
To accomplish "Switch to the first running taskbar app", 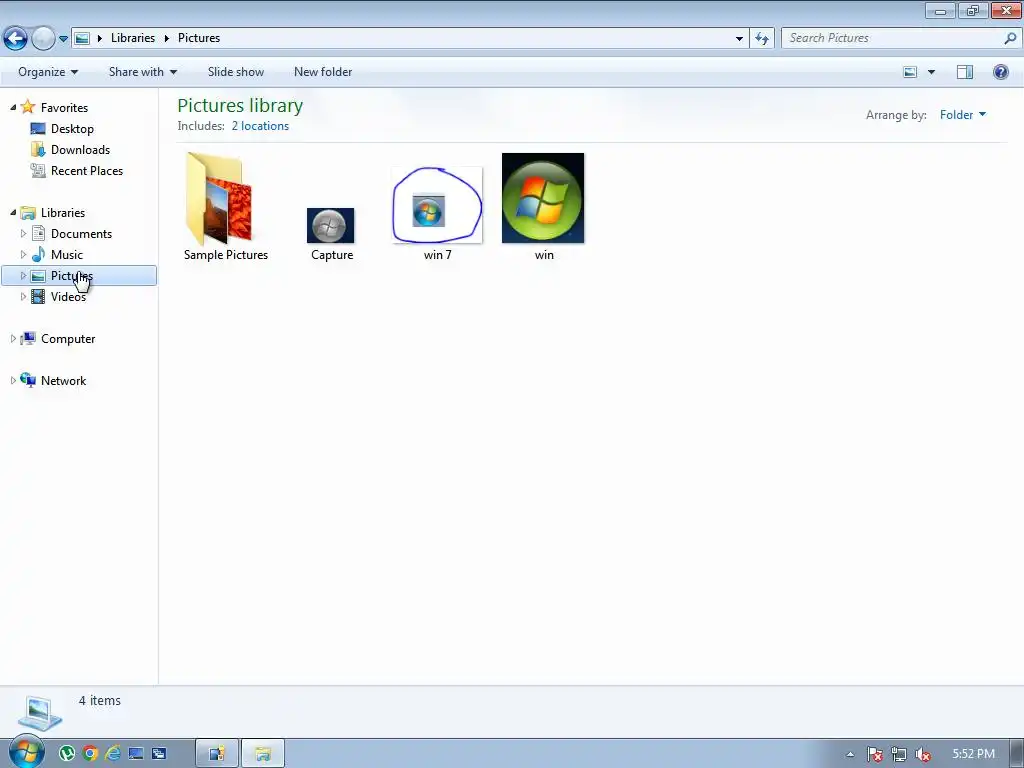I will [x=216, y=754].
